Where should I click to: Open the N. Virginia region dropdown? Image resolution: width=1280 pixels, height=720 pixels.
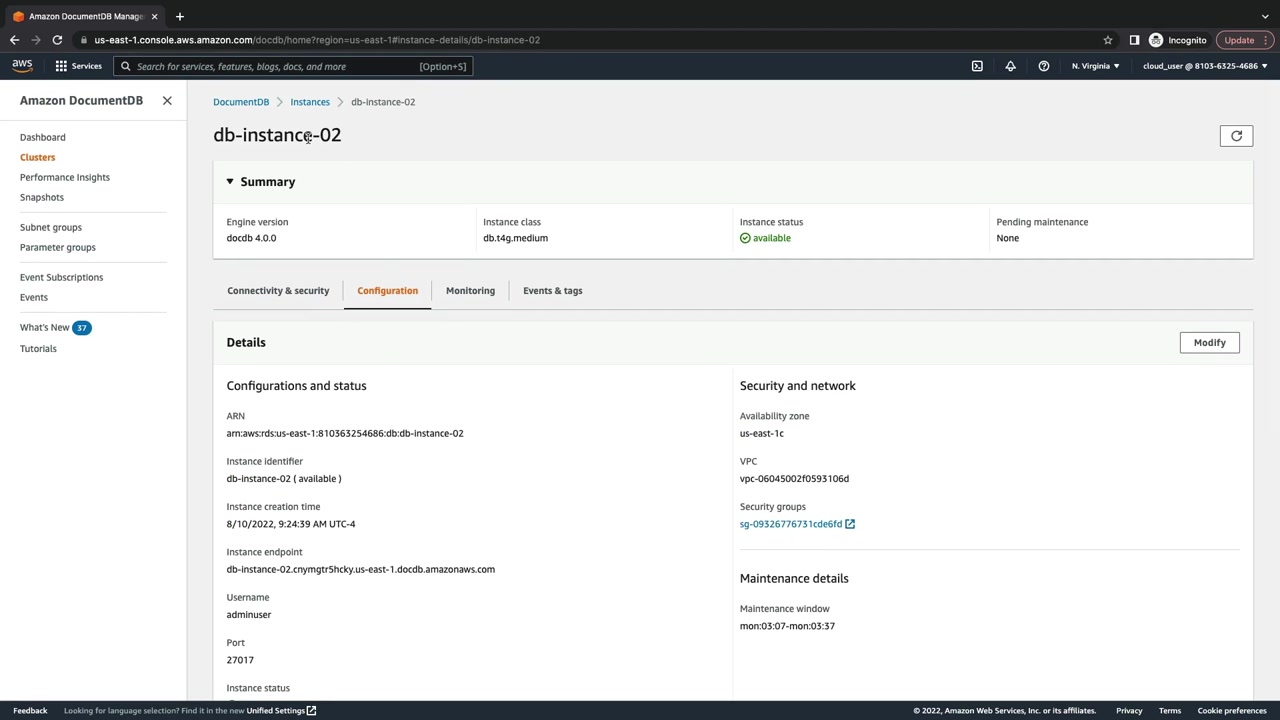(x=1096, y=66)
